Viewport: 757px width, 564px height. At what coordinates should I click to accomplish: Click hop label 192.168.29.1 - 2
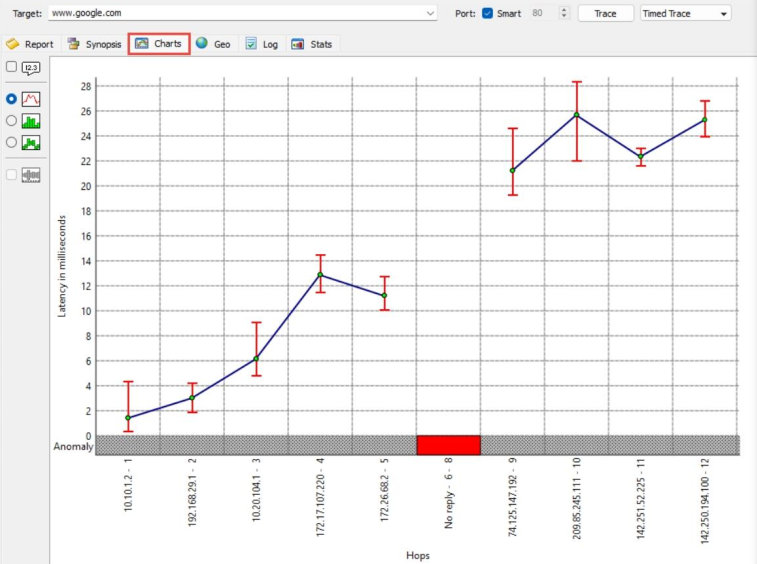[192, 492]
